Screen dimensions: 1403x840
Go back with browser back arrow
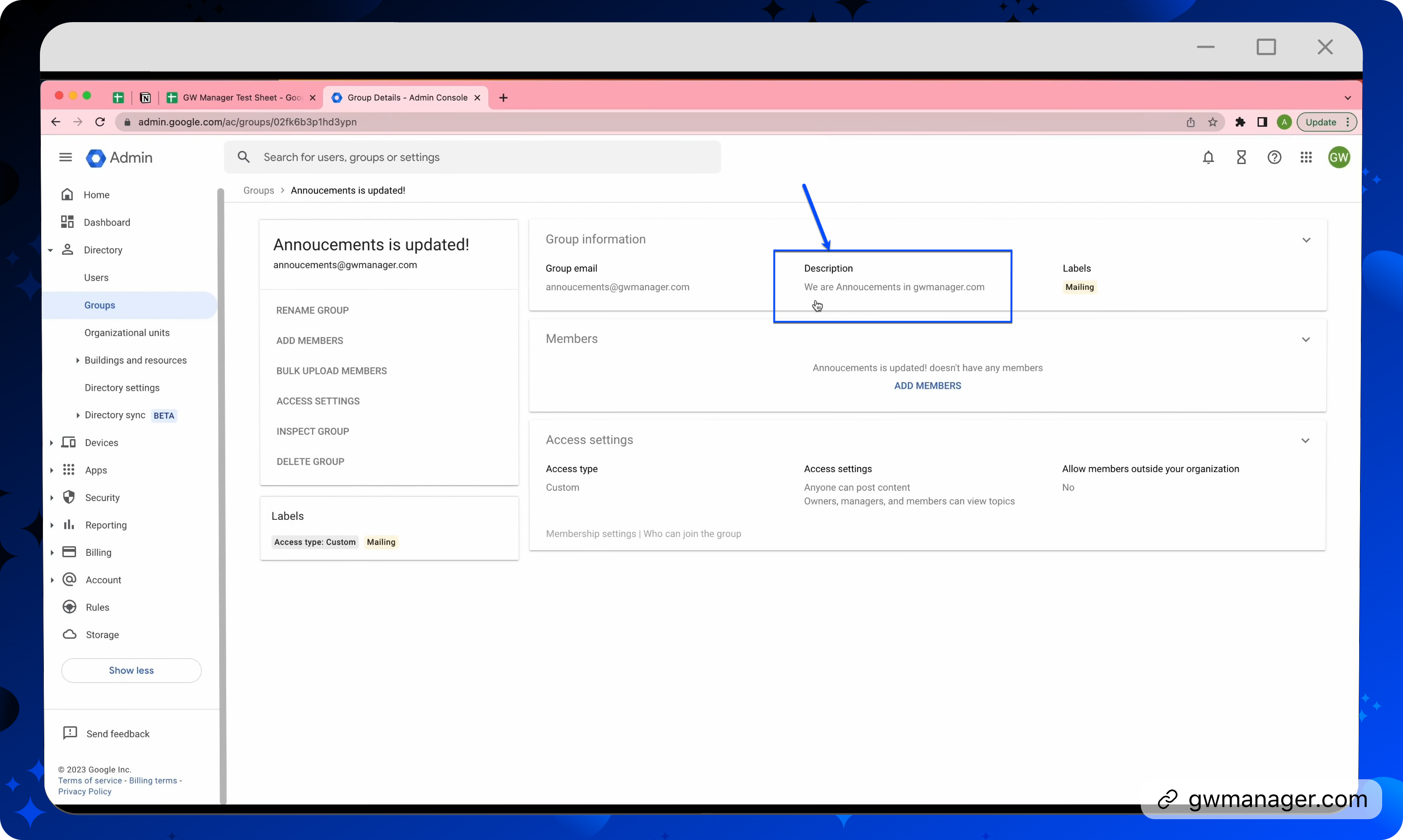click(x=56, y=121)
